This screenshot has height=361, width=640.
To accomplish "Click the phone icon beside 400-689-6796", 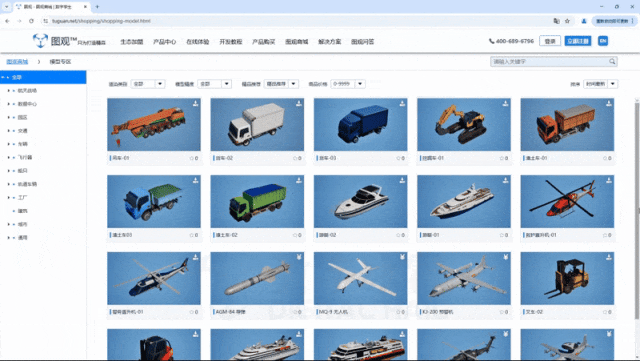I will click(x=491, y=41).
